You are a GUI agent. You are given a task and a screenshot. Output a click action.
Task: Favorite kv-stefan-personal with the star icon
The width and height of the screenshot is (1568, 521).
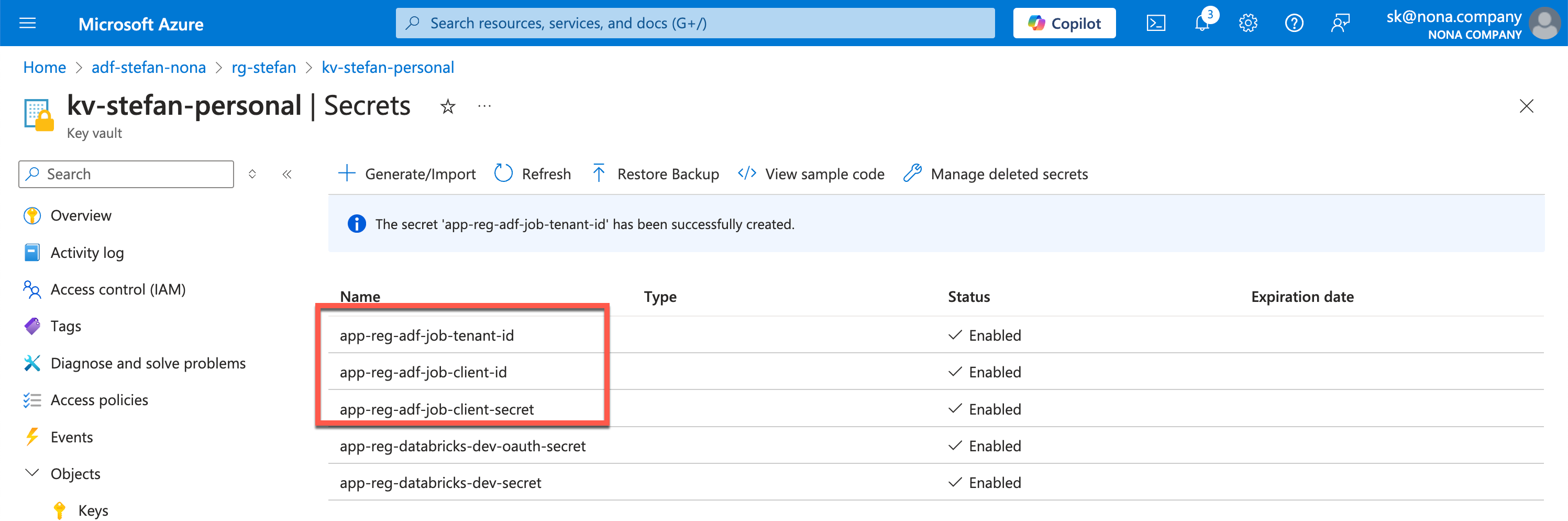tap(448, 106)
